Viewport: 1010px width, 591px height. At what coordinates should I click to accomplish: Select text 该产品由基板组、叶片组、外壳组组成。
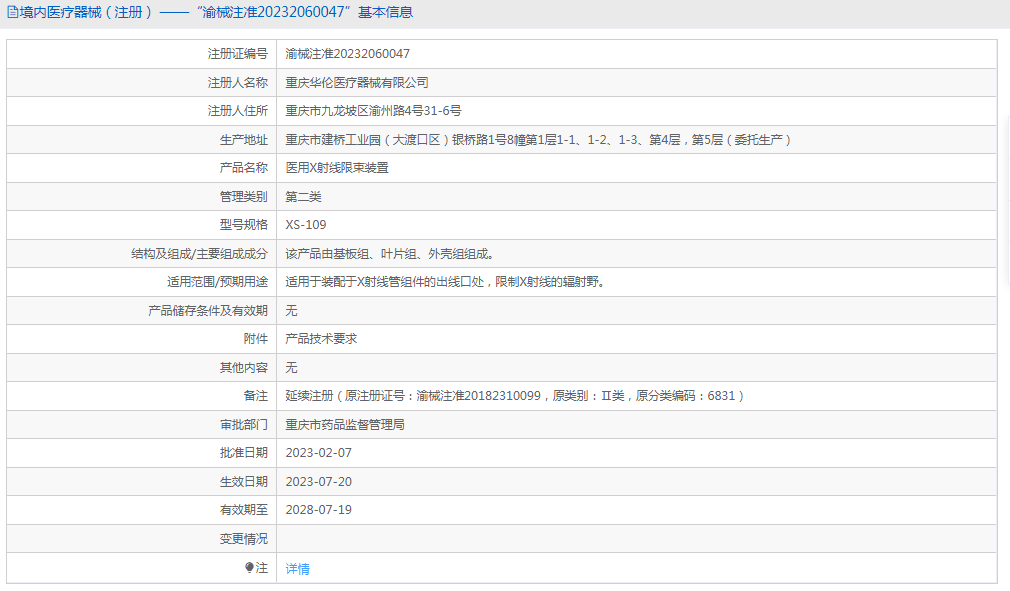click(x=390, y=254)
